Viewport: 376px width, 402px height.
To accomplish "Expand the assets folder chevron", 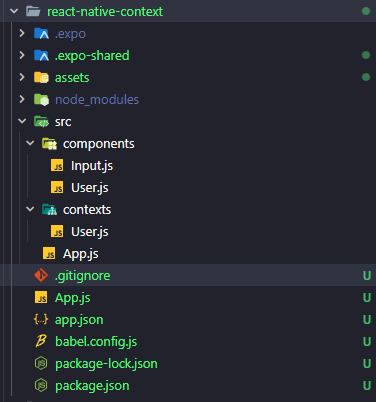I will coord(22,77).
